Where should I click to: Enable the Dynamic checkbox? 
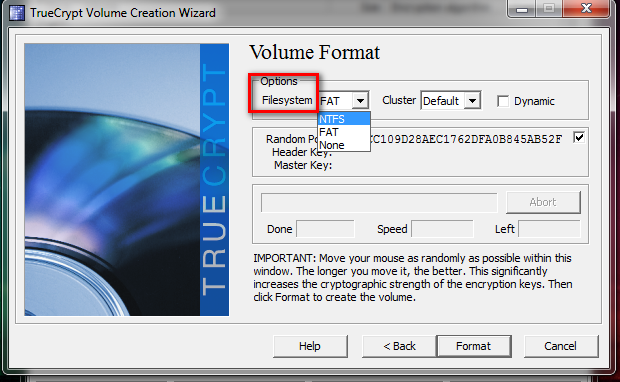503,101
